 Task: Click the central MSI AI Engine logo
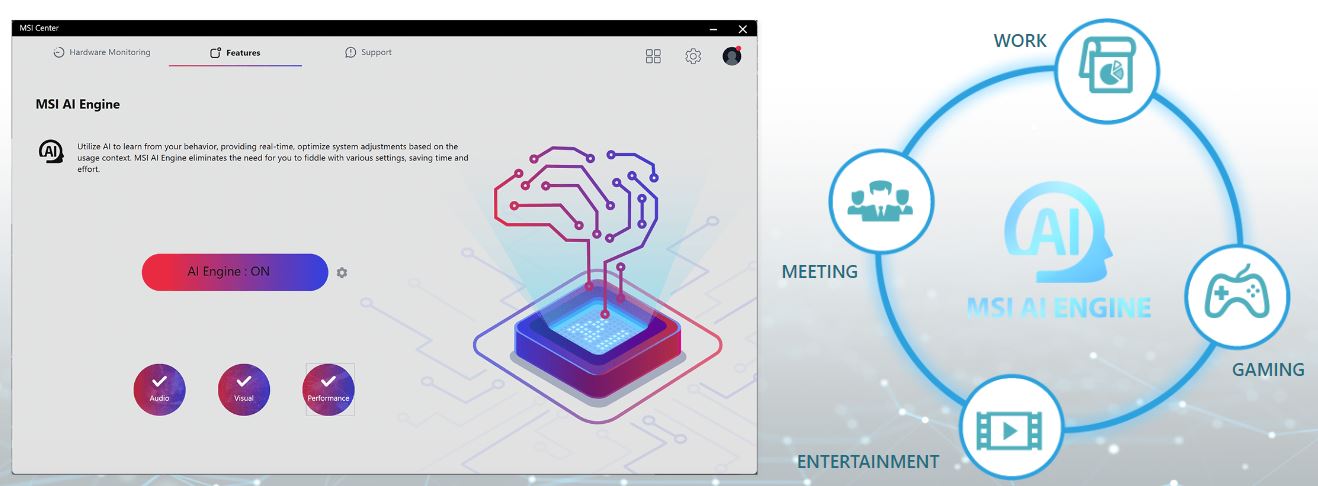[1058, 250]
